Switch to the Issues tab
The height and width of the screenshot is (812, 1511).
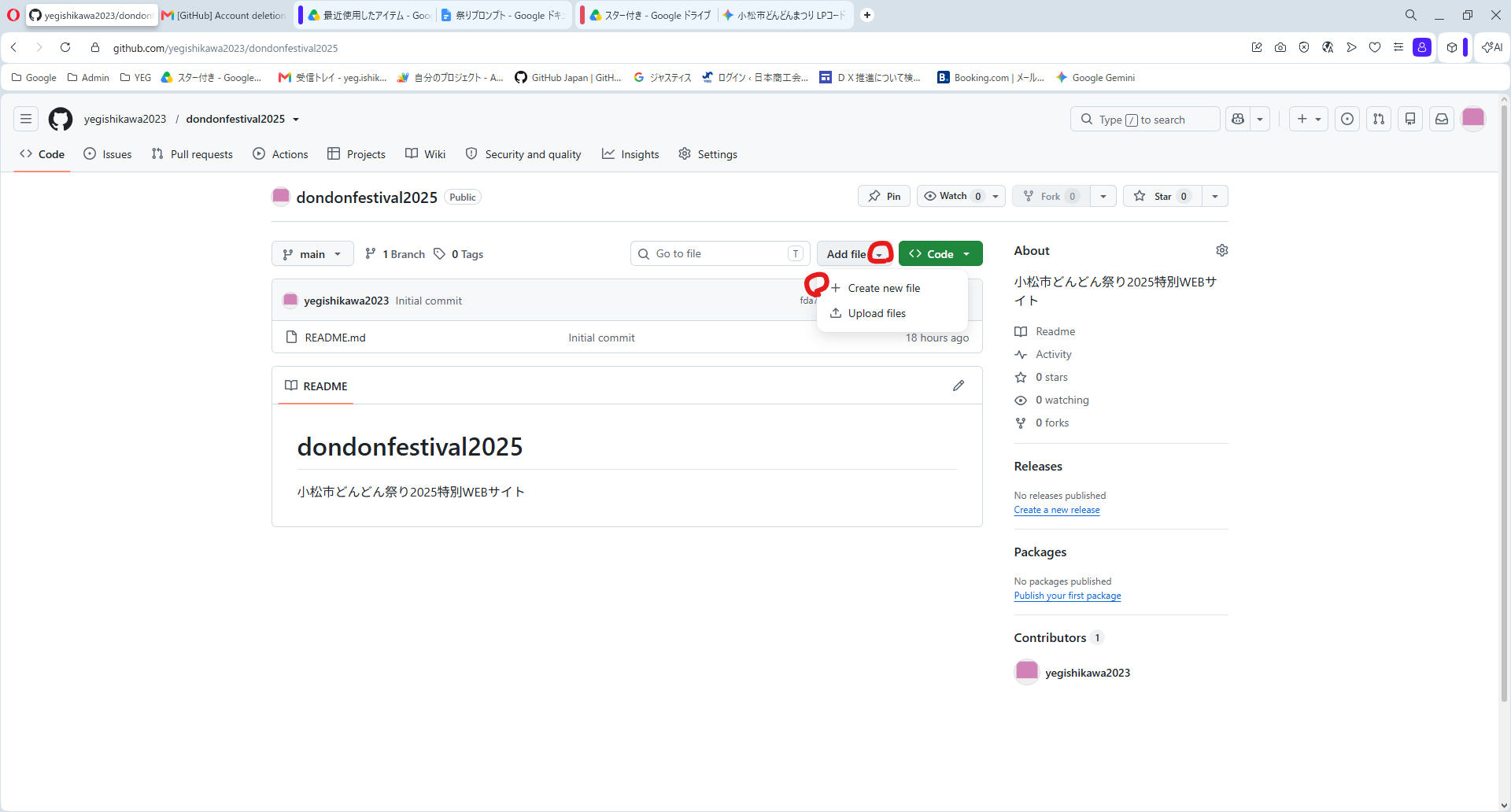108,154
